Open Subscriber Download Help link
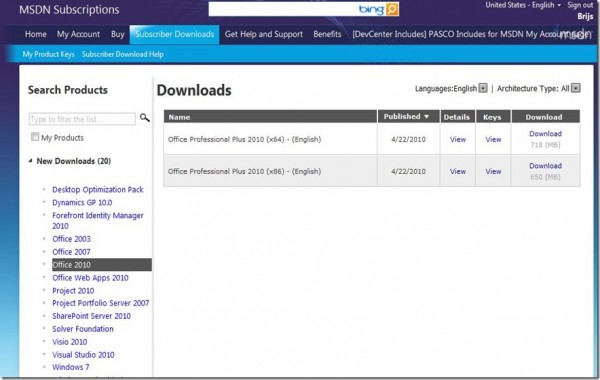 [122, 54]
